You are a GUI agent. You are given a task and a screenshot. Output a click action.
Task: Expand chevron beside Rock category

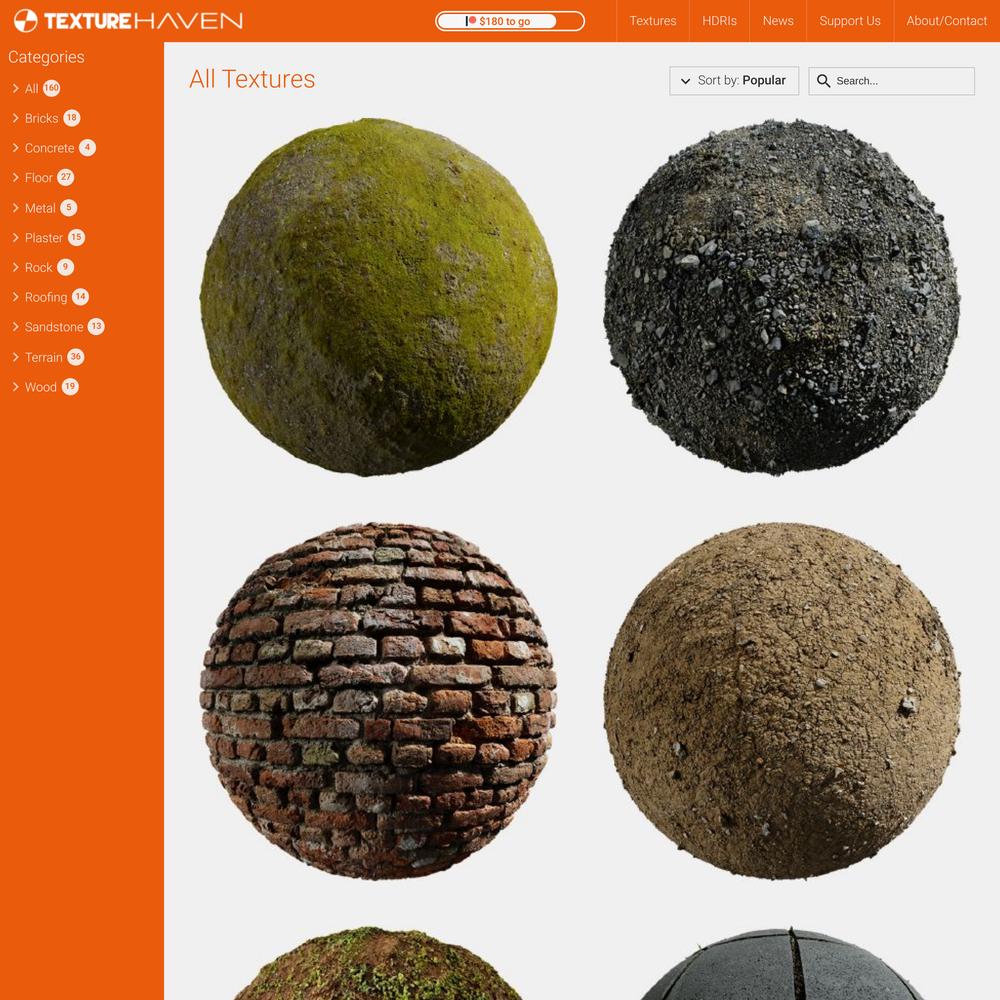15,267
